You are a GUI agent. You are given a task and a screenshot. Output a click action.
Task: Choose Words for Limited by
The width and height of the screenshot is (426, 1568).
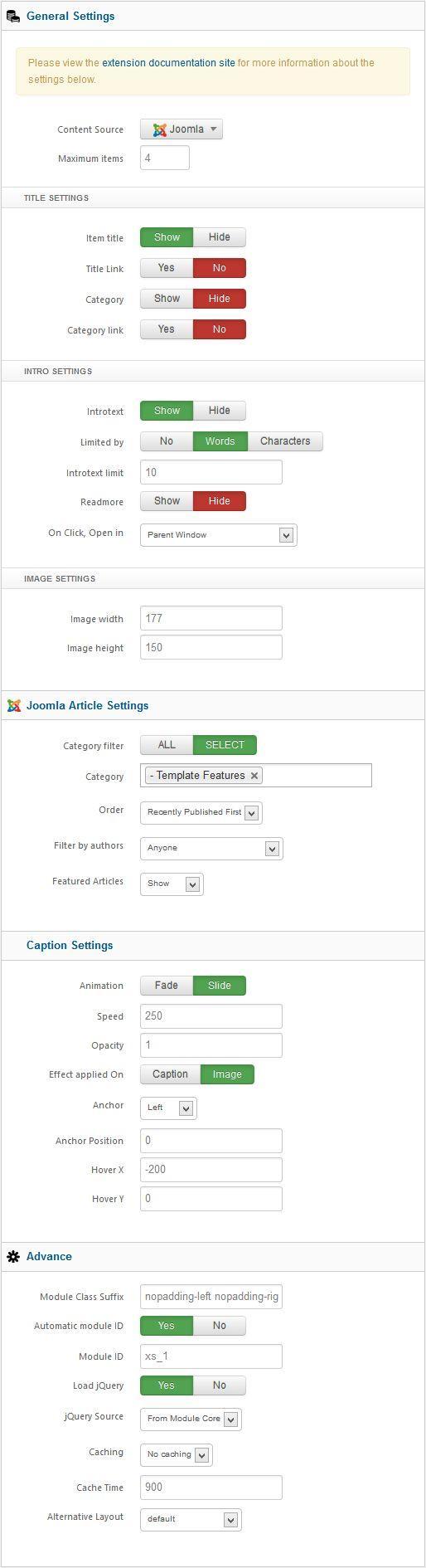[x=220, y=441]
